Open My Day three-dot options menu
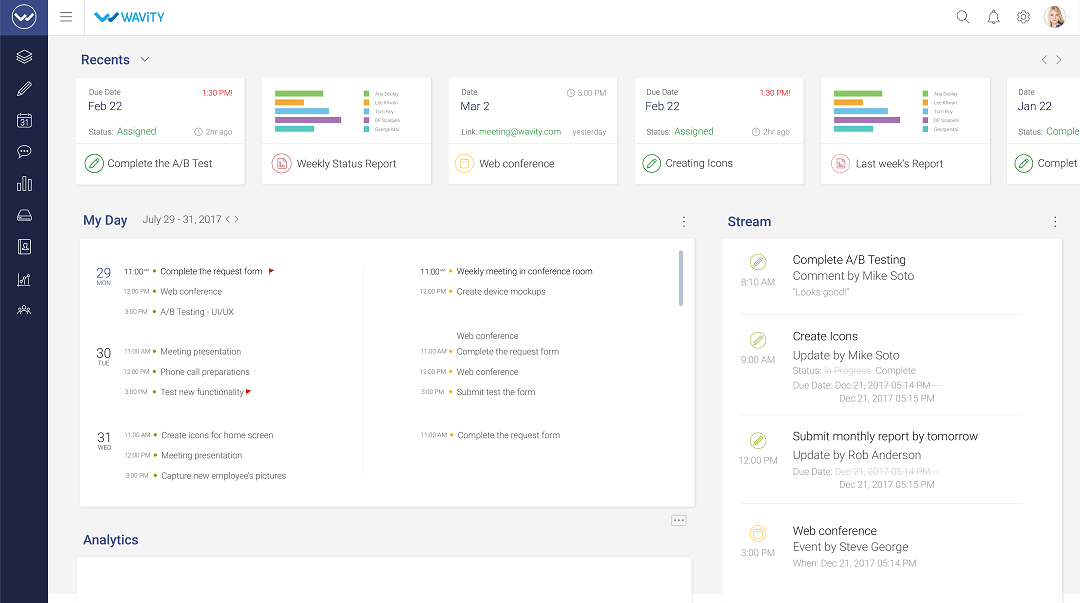 click(x=683, y=221)
